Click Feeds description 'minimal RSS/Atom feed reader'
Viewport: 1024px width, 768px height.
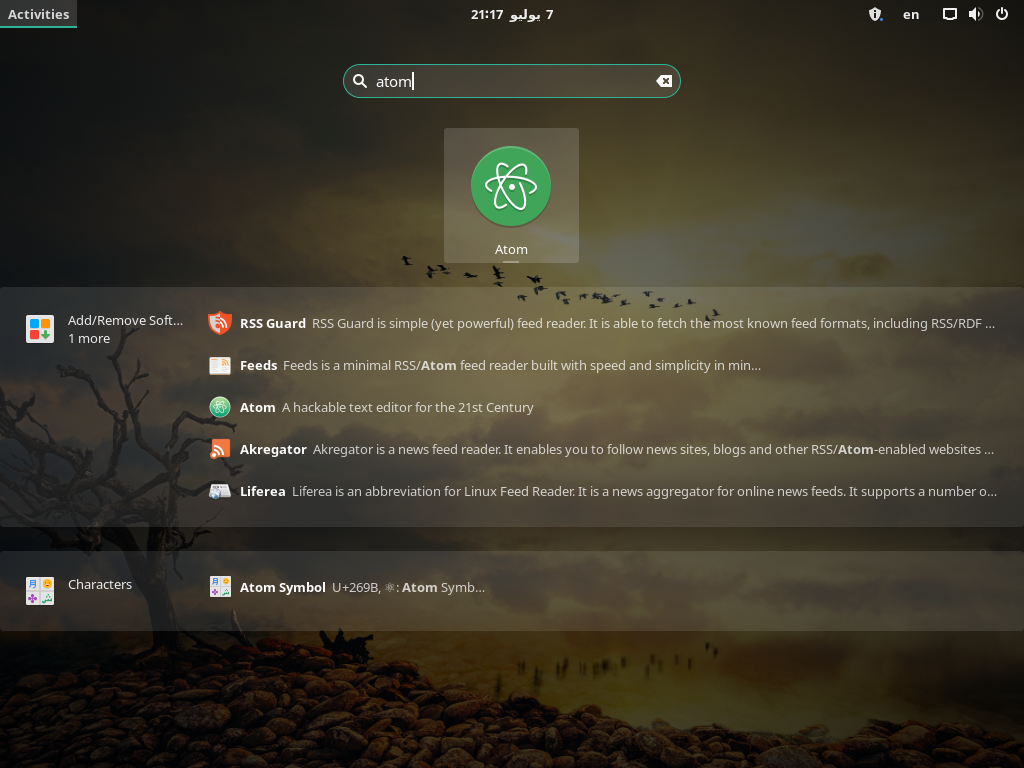coord(522,366)
